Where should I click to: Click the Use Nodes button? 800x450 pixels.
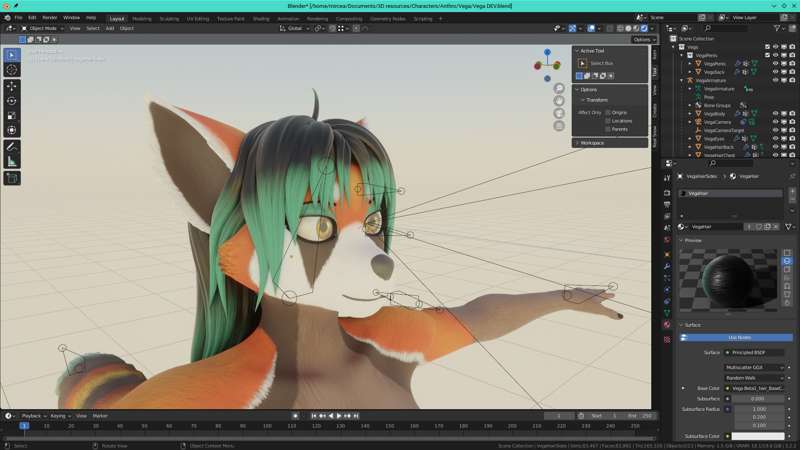click(739, 337)
